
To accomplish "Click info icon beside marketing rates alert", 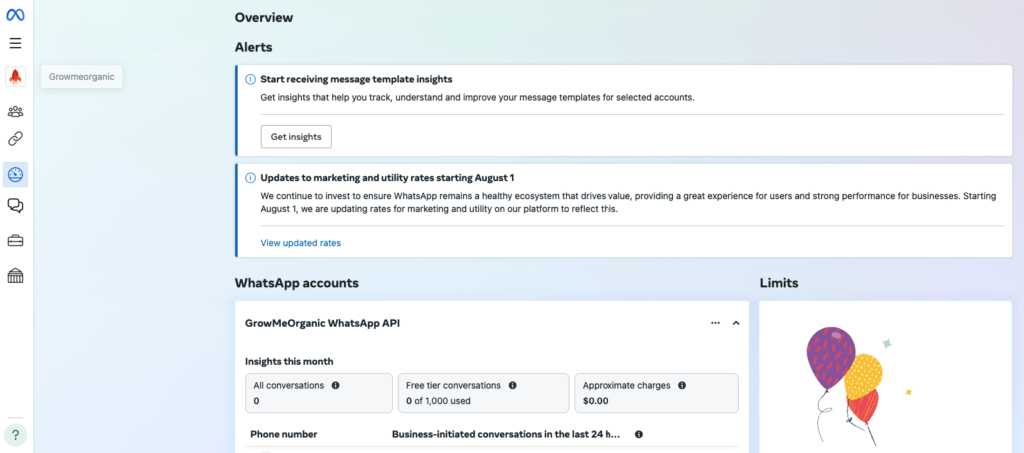I will tap(250, 178).
